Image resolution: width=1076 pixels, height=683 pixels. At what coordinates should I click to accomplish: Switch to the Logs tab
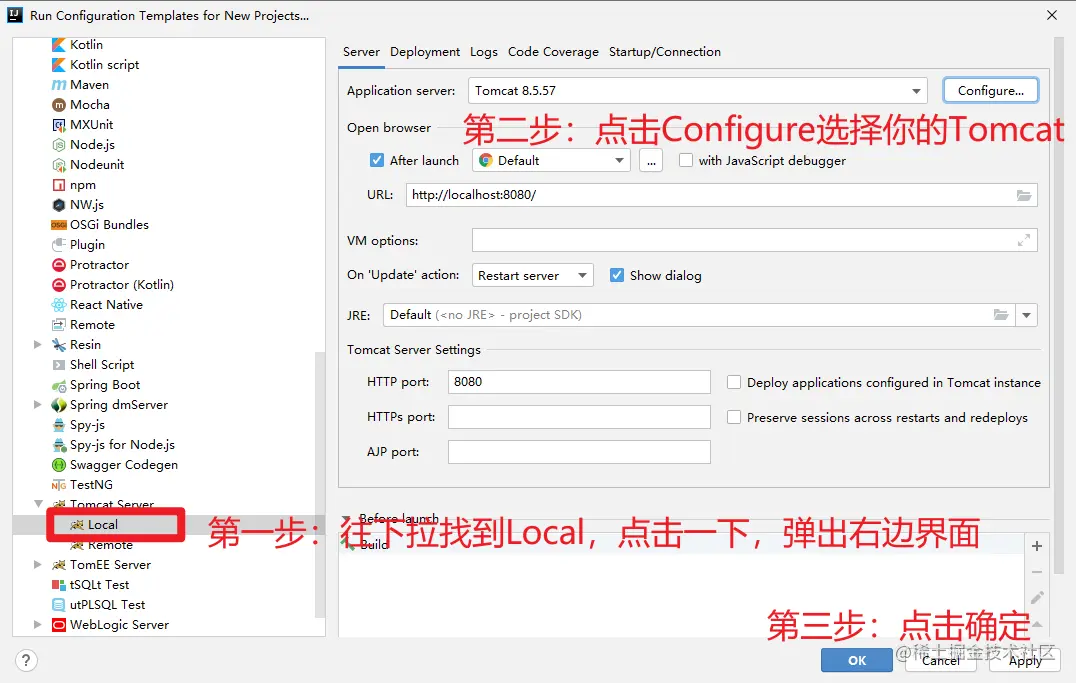(484, 51)
